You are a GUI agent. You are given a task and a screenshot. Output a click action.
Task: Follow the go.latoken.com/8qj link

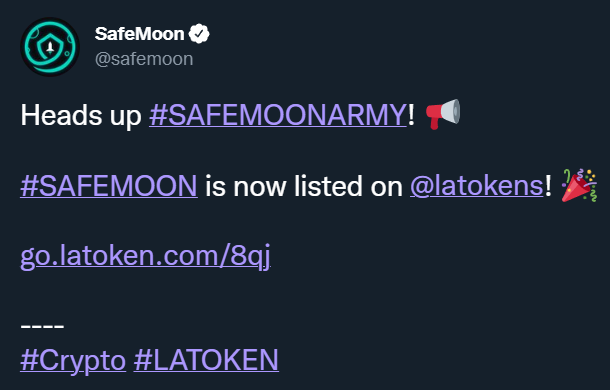(145, 256)
